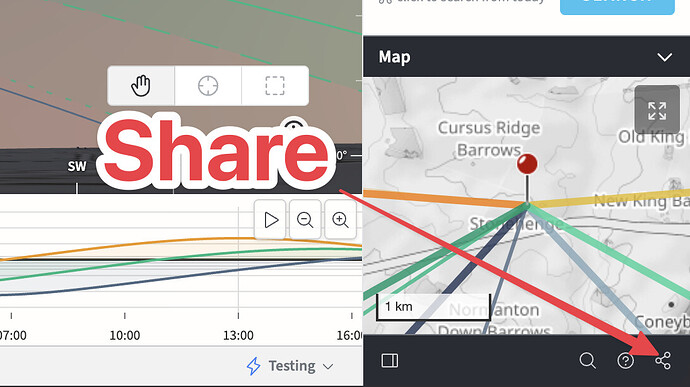Select the pan hand tool
The height and width of the screenshot is (387, 690).
click(141, 86)
